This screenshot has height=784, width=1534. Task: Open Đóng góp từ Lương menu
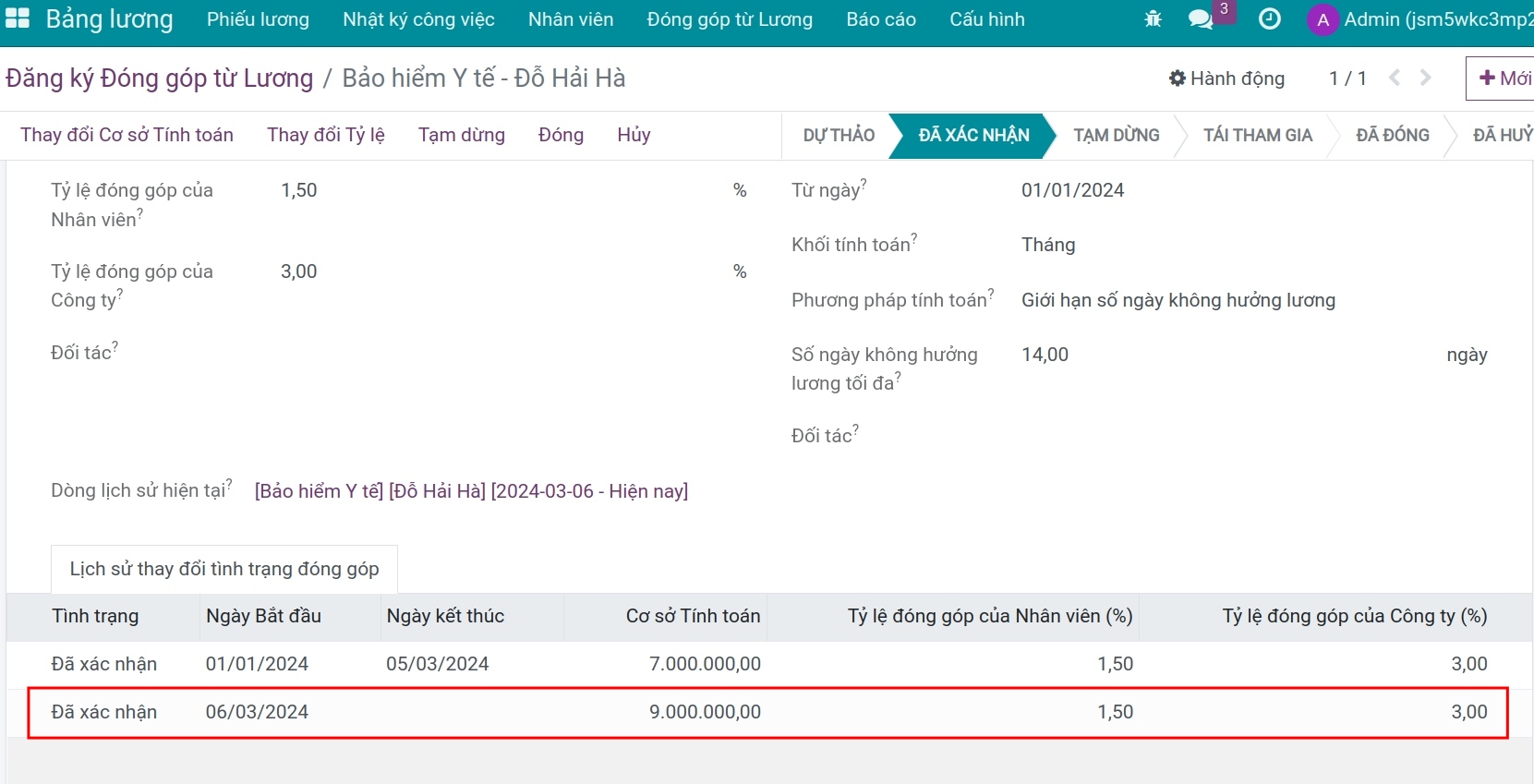tap(730, 19)
